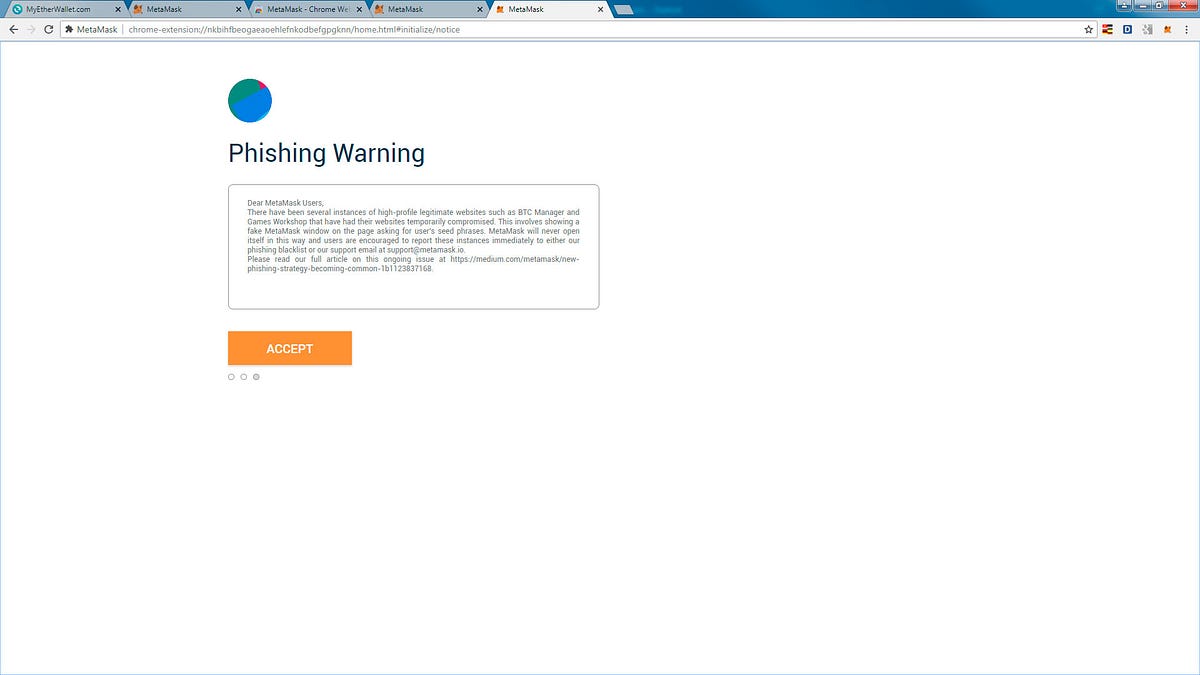The width and height of the screenshot is (1200, 675).
Task: Click the text "Dear MetaMask Users,"
Action: (286, 203)
